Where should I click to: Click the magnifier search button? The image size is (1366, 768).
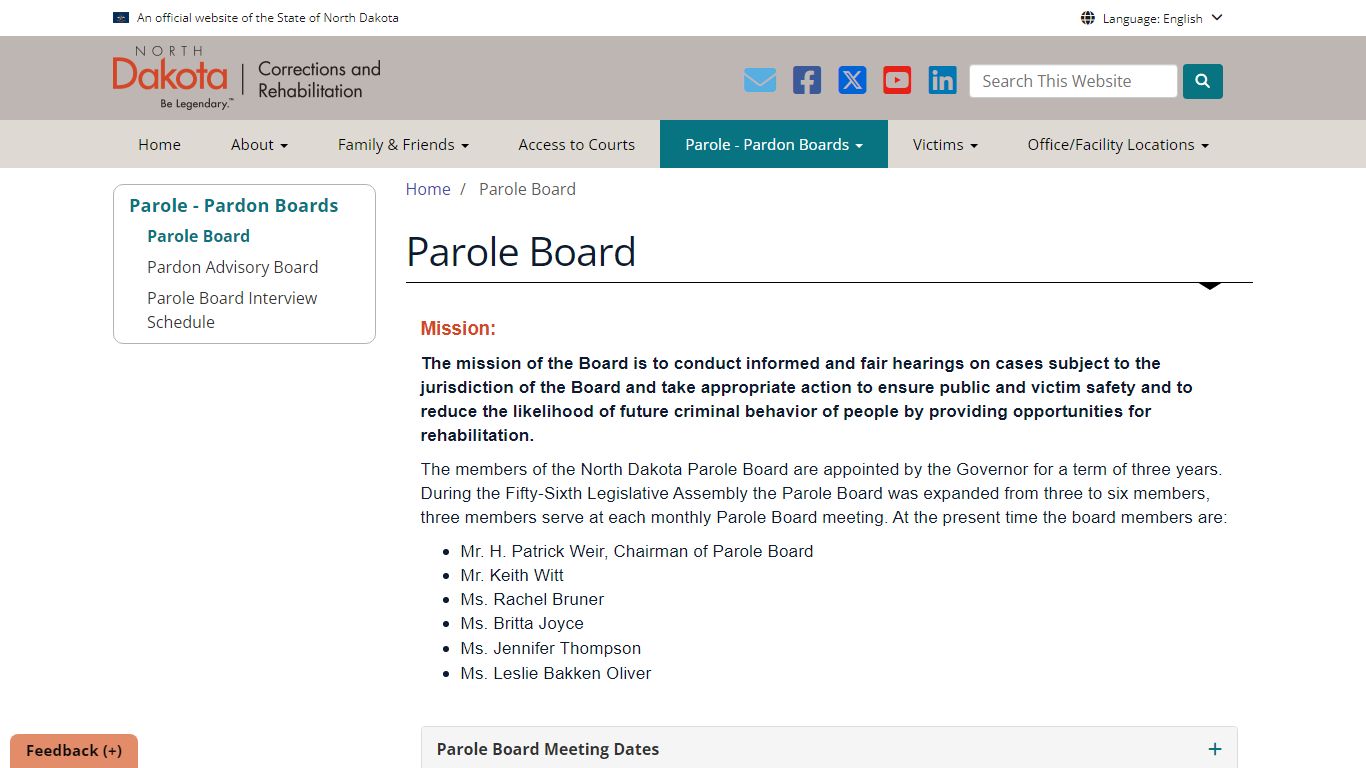coord(1203,81)
